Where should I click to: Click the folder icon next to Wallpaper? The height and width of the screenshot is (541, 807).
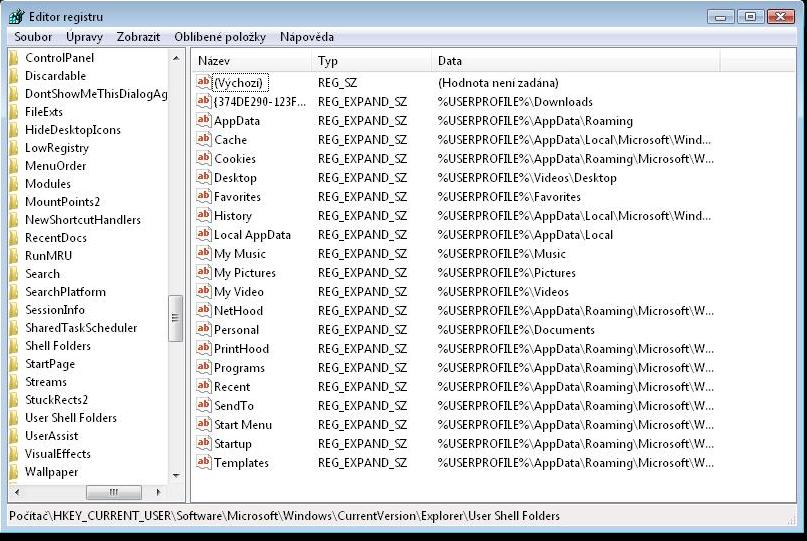click(x=13, y=472)
